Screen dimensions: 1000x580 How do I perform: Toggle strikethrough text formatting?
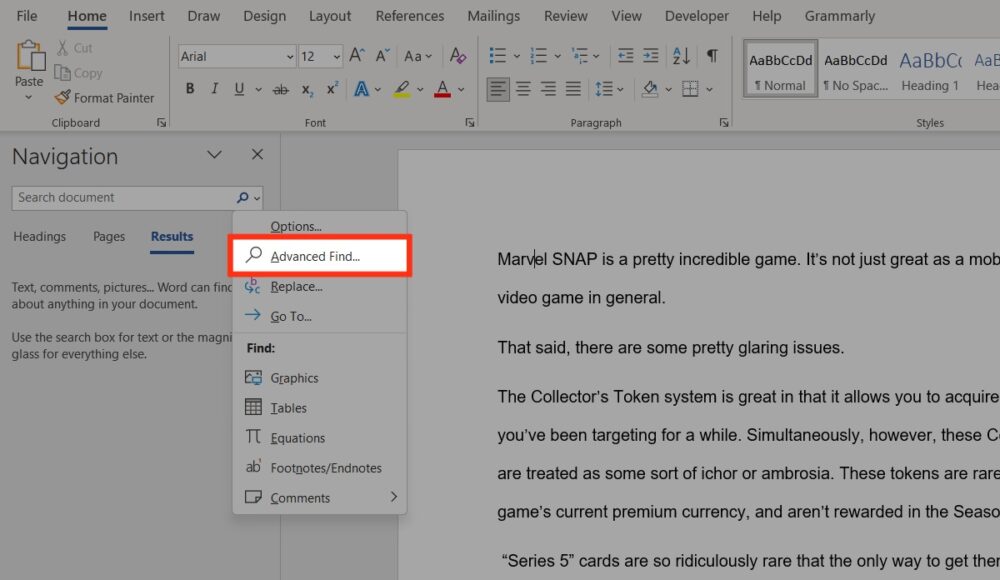(281, 90)
